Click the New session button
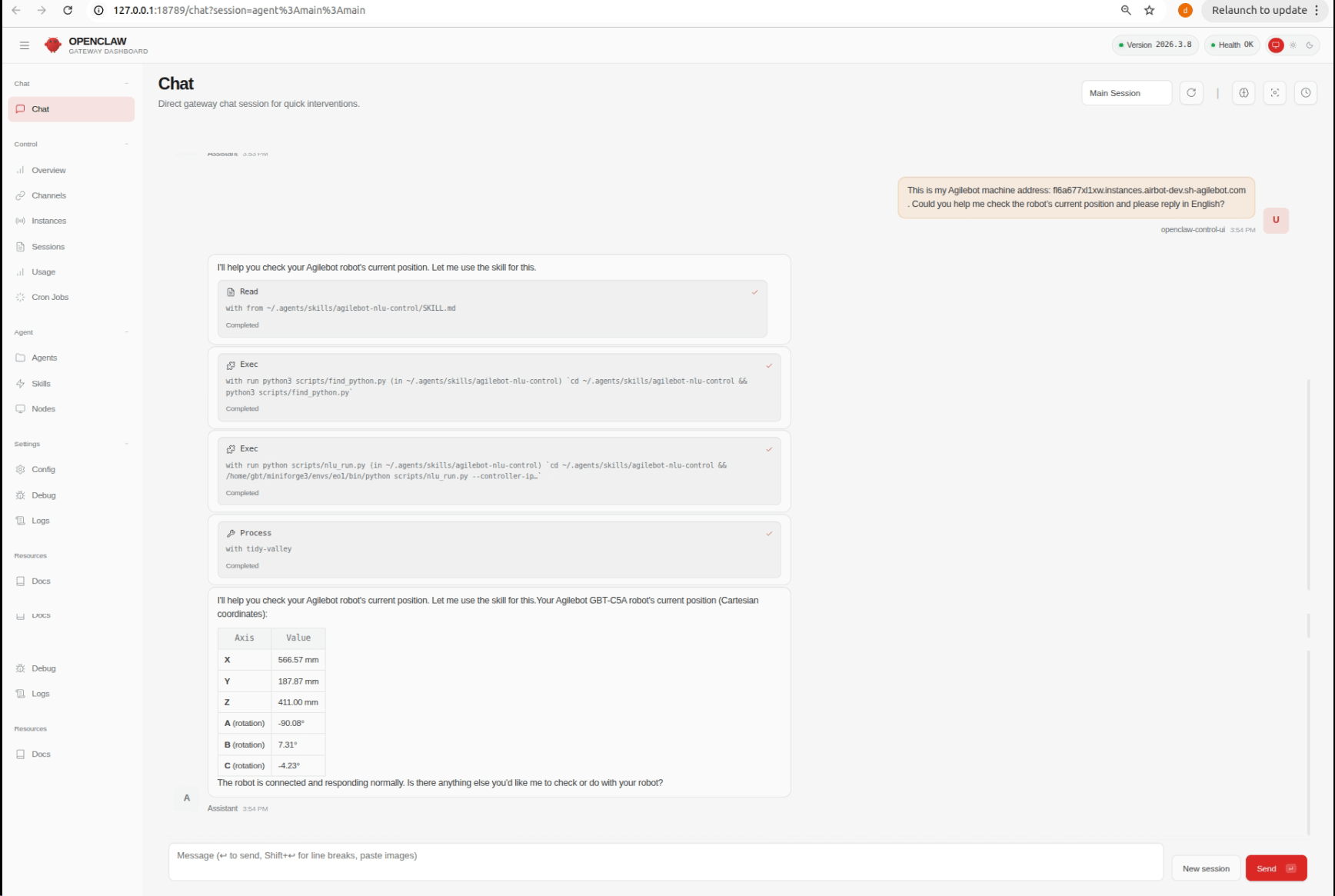Screen dimensions: 1335x896 tap(1205, 868)
